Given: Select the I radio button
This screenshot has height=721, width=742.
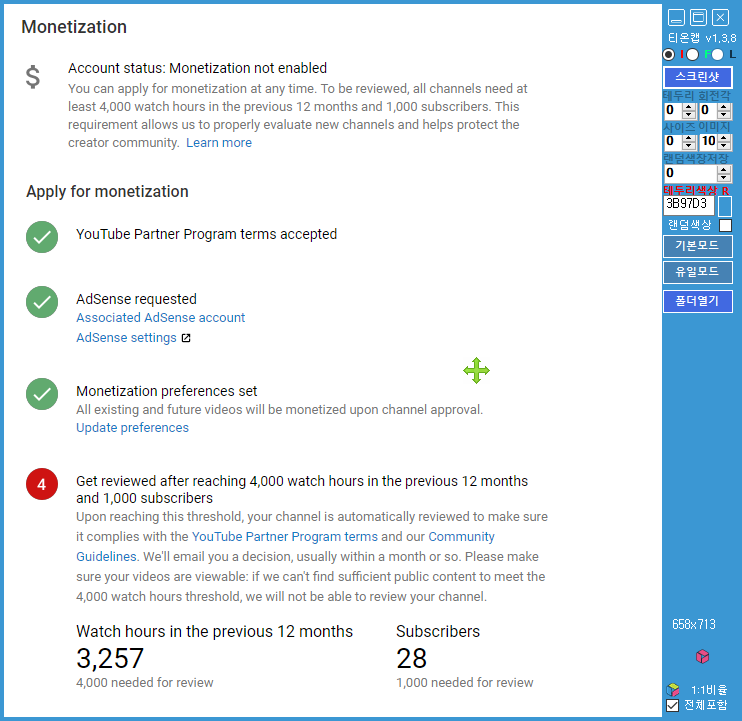Looking at the screenshot, I should click(x=669, y=55).
